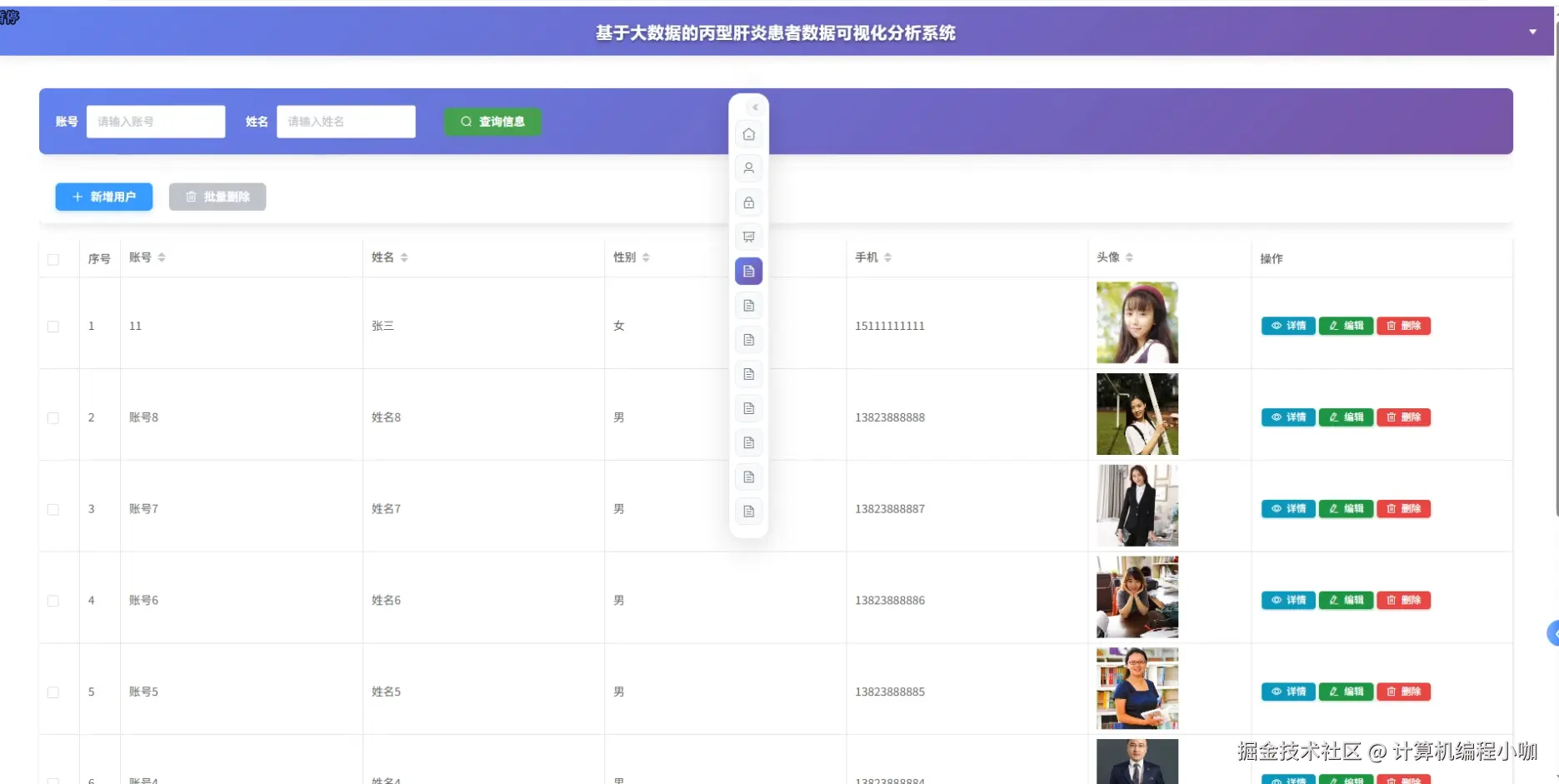Open avatar thumbnail of 姓名8
Screen dimensions: 1559x784
(1137, 414)
